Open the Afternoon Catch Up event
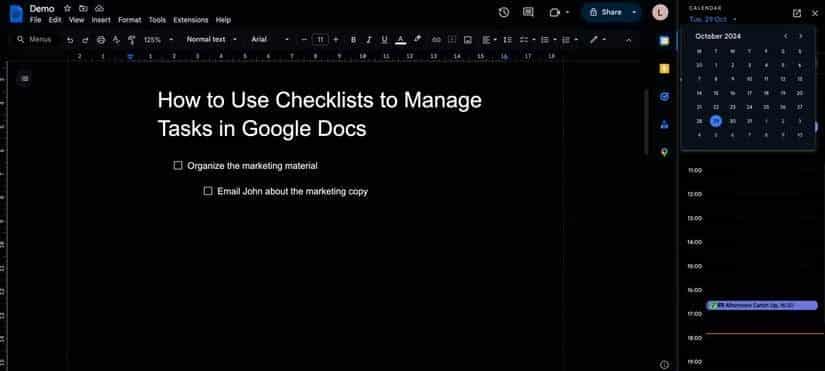The width and height of the screenshot is (825, 371). point(761,305)
